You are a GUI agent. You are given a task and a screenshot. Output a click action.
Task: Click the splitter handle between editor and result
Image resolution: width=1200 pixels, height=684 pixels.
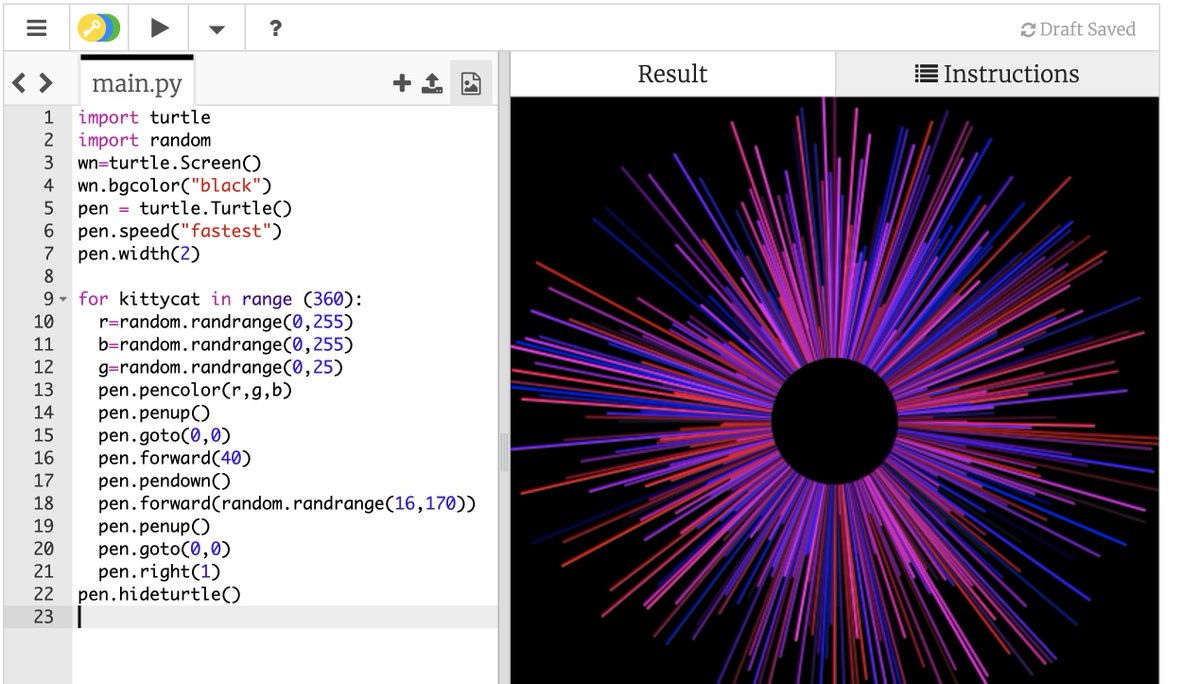(504, 453)
